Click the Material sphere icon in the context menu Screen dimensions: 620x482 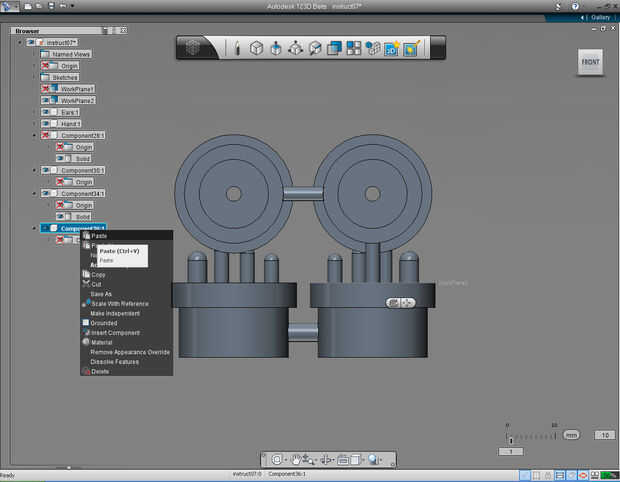point(85,342)
